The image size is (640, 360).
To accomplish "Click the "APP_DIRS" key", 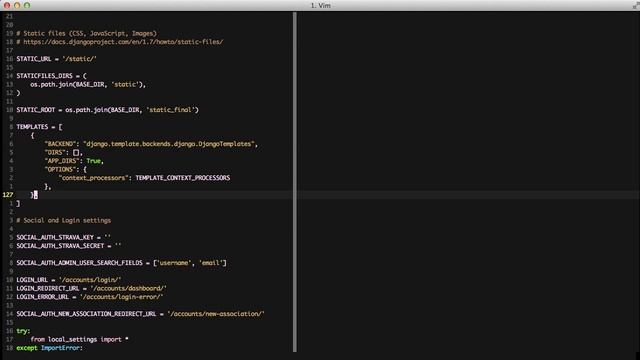I will (62, 161).
